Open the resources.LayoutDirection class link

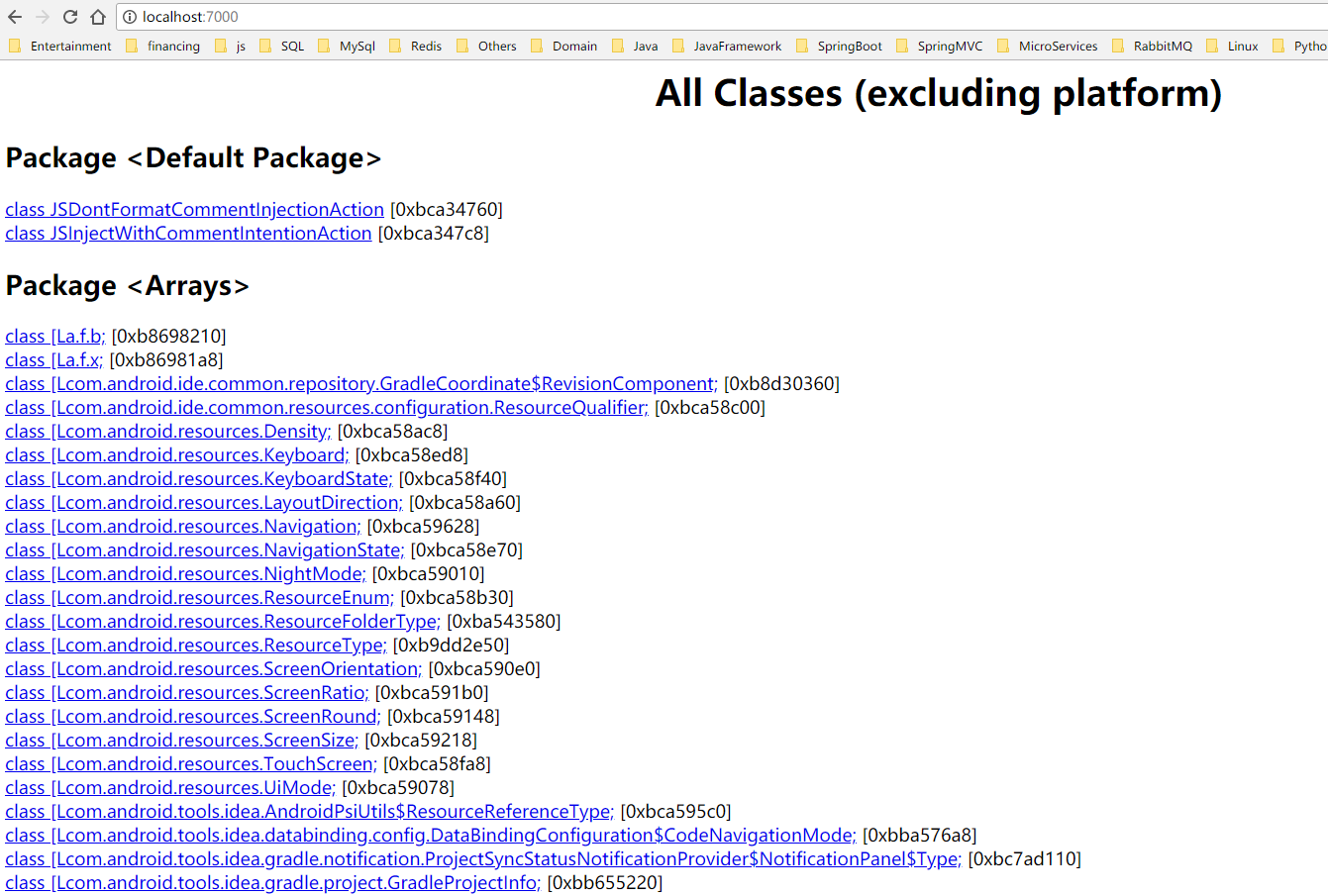[x=204, y=503]
